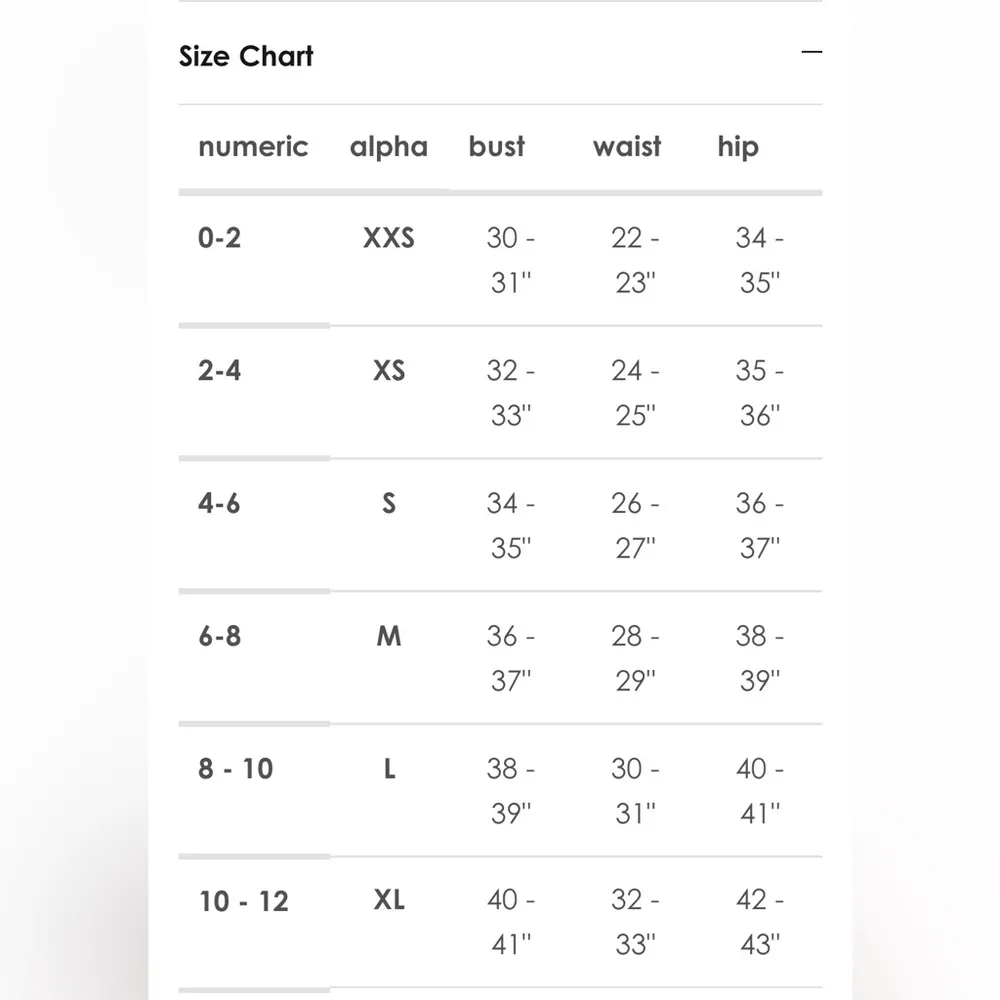Viewport: 1000px width, 1000px height.
Task: Click the S alpha size
Action: click(x=389, y=503)
